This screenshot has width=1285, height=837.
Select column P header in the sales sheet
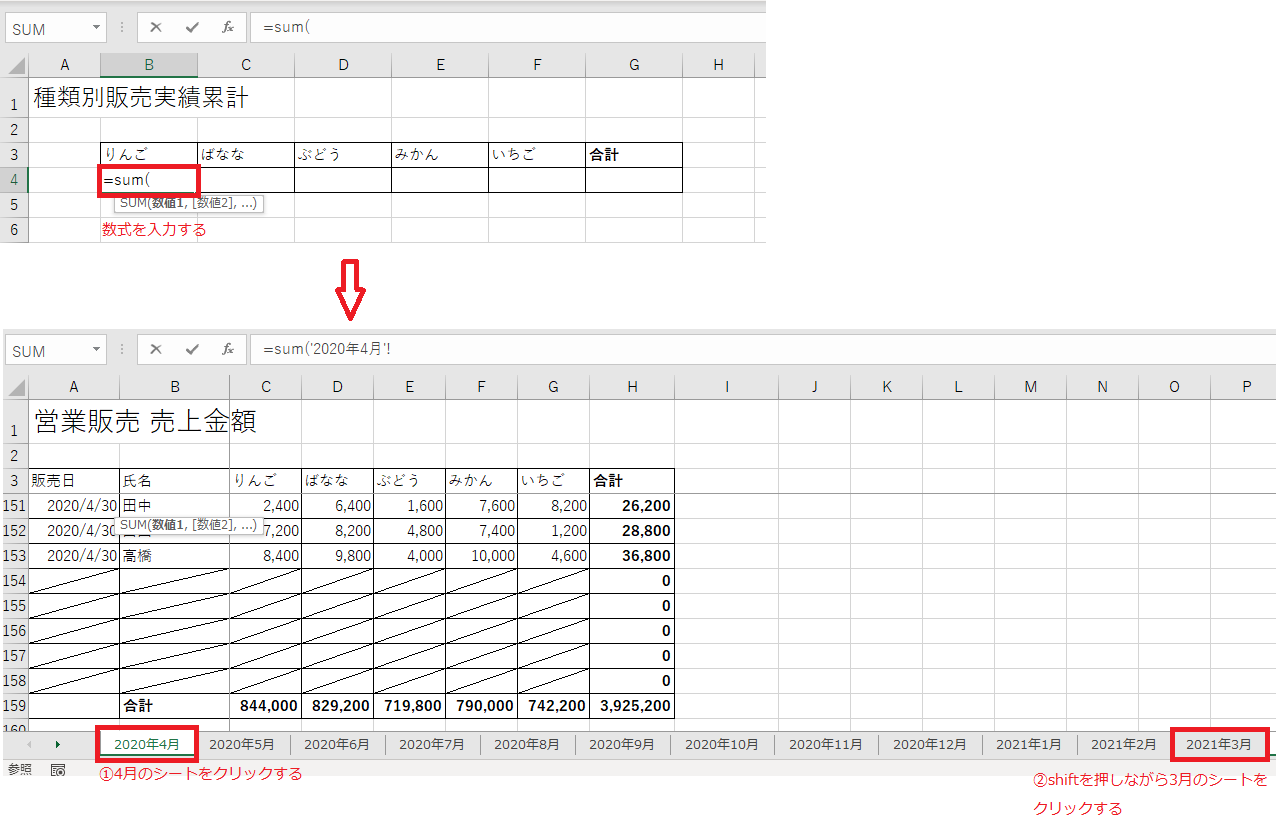pyautogui.click(x=1245, y=386)
